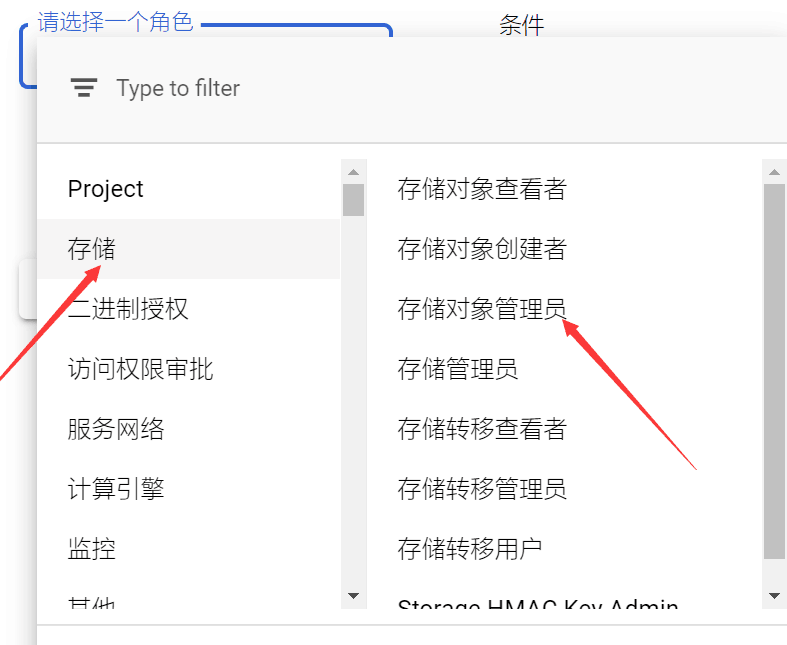Pick the 存储对象管理员 role
The image size is (787, 645).
tap(482, 309)
